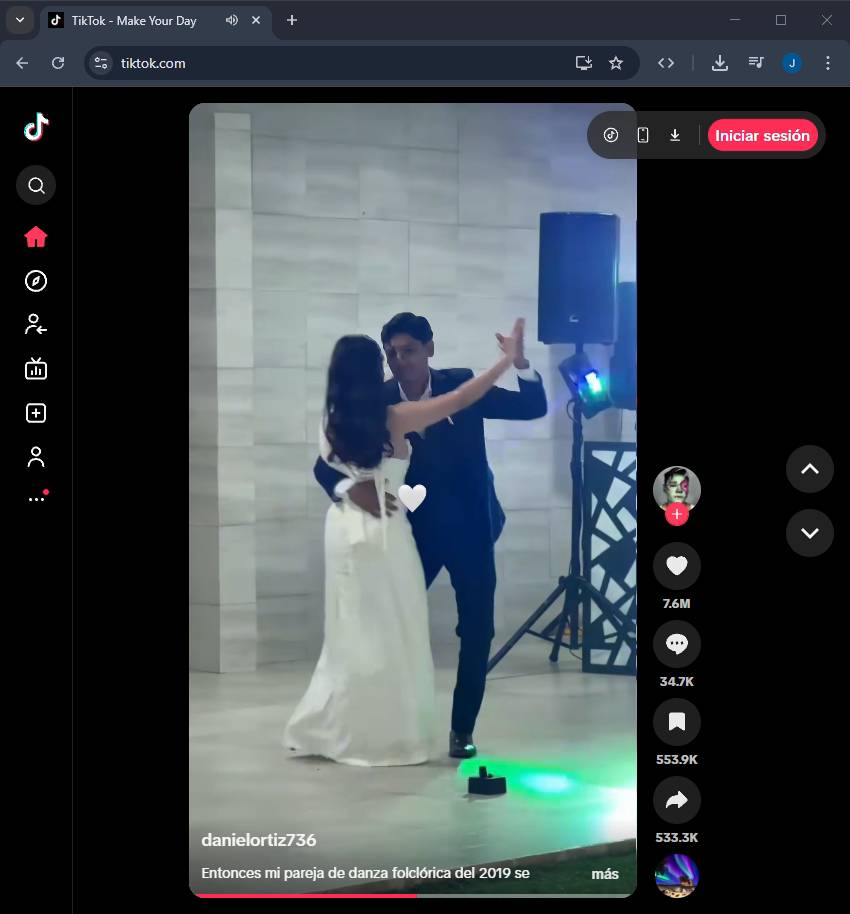This screenshot has height=914, width=850.
Task: Click the Iniciar sesión button
Action: (762, 136)
